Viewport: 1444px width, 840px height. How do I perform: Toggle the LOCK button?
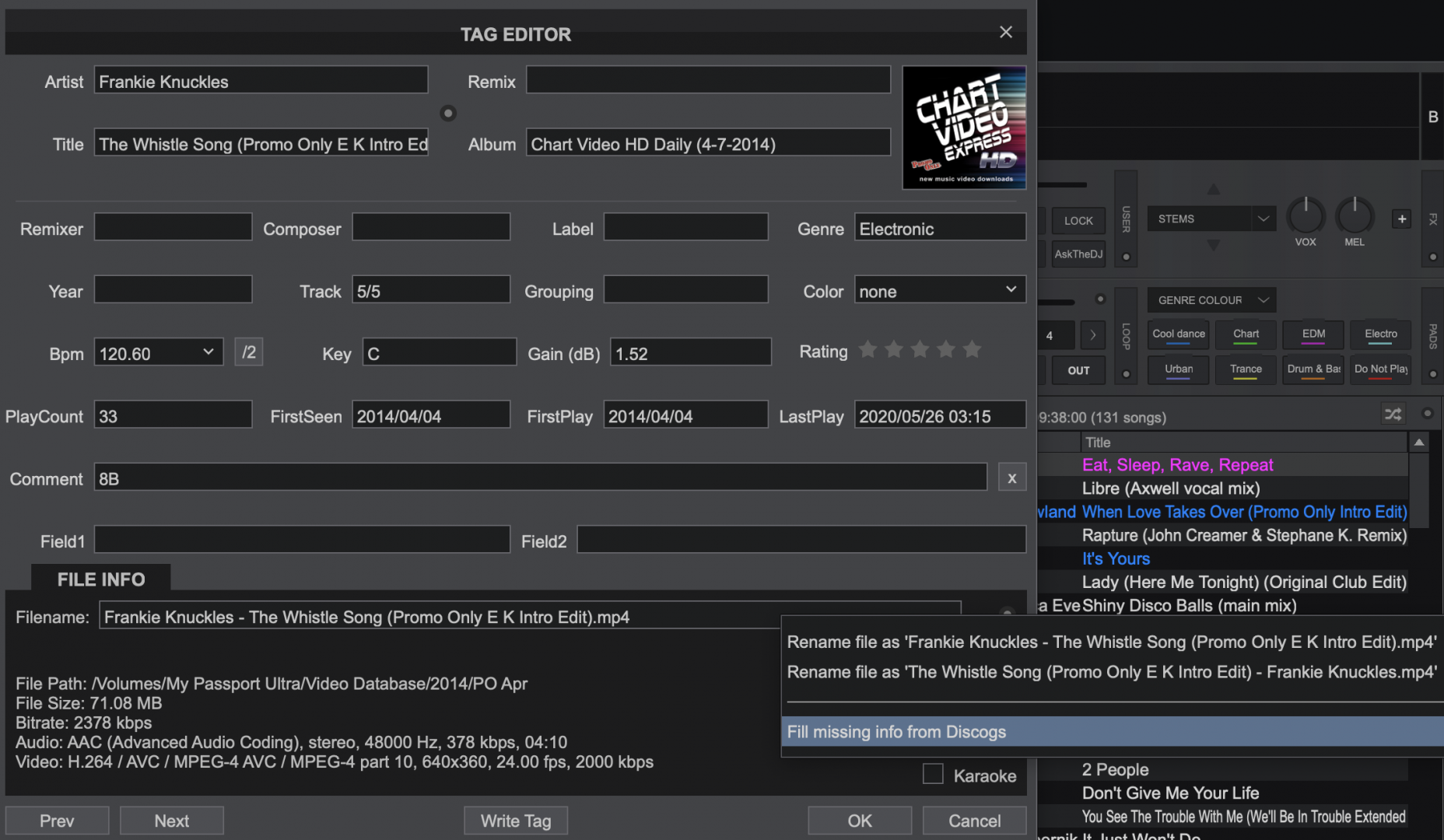pyautogui.click(x=1078, y=221)
